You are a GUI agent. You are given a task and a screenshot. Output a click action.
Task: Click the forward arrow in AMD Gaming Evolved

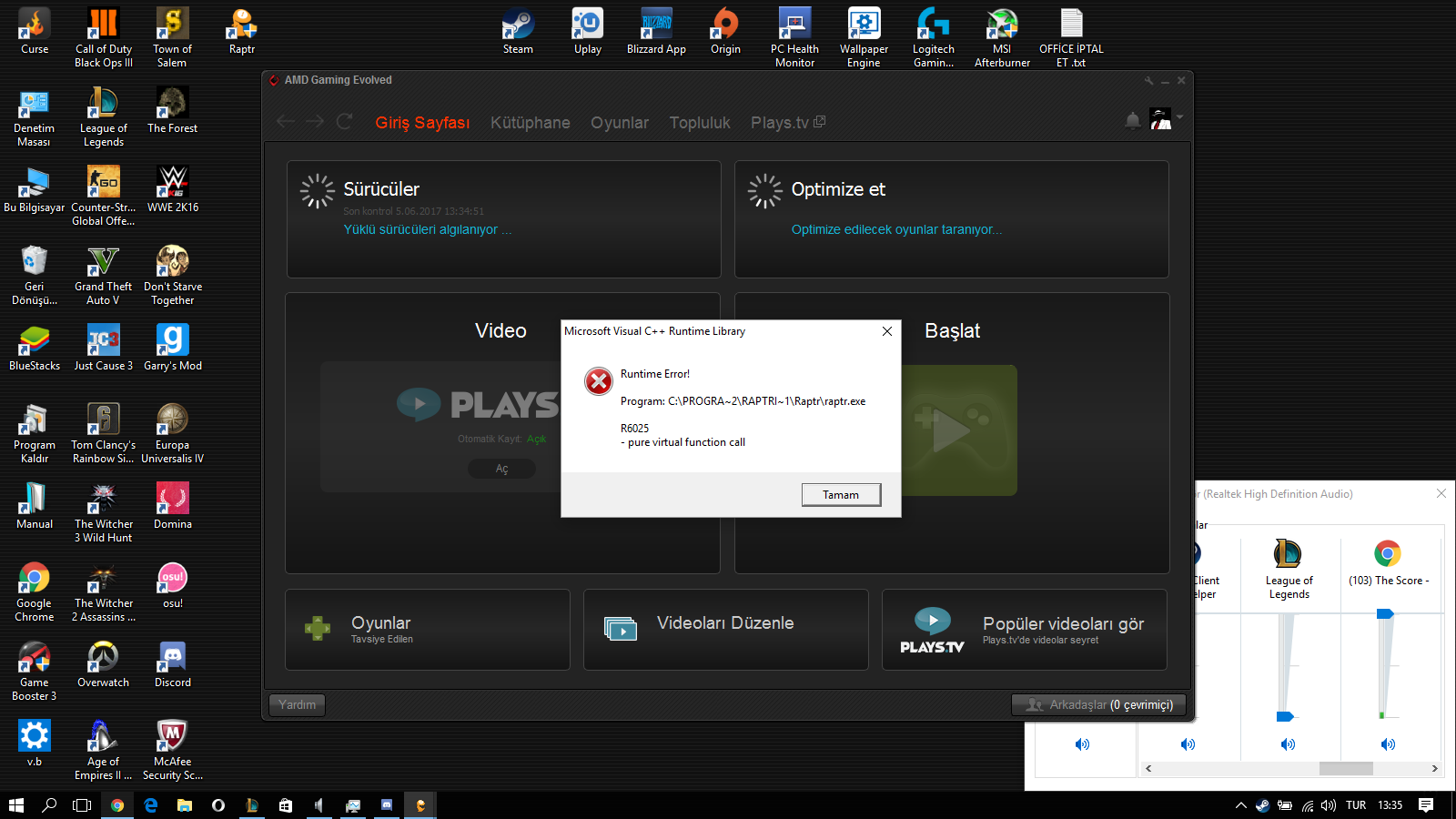click(x=315, y=121)
